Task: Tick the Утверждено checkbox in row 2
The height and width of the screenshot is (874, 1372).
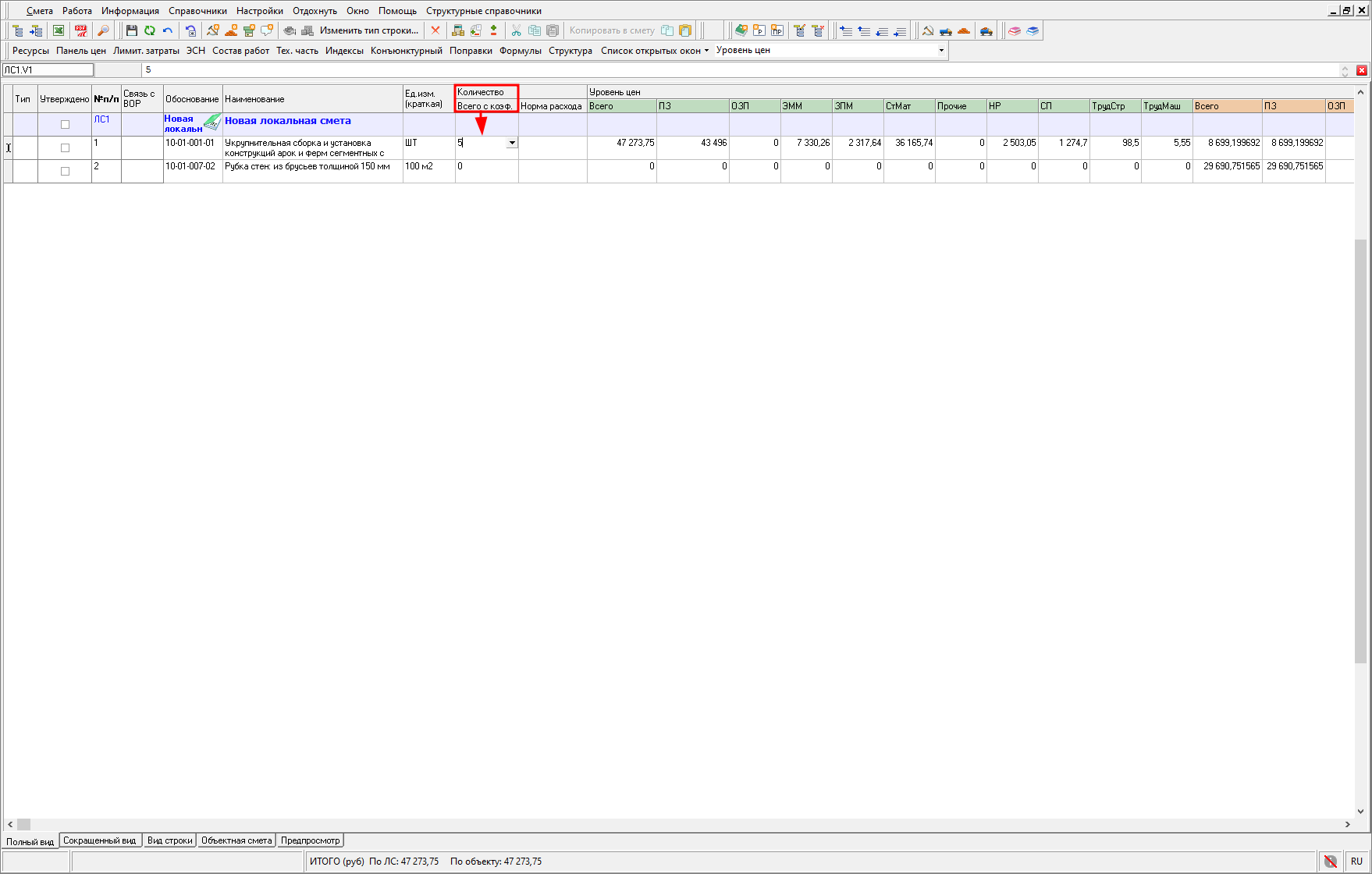Action: 65,171
